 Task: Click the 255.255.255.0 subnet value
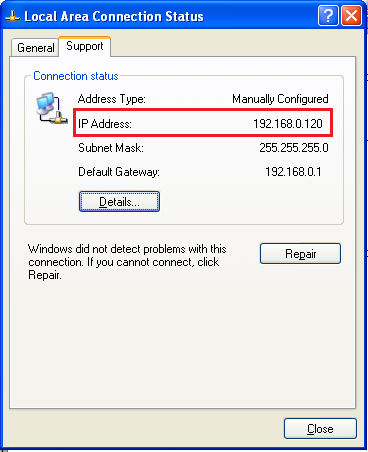pos(294,148)
